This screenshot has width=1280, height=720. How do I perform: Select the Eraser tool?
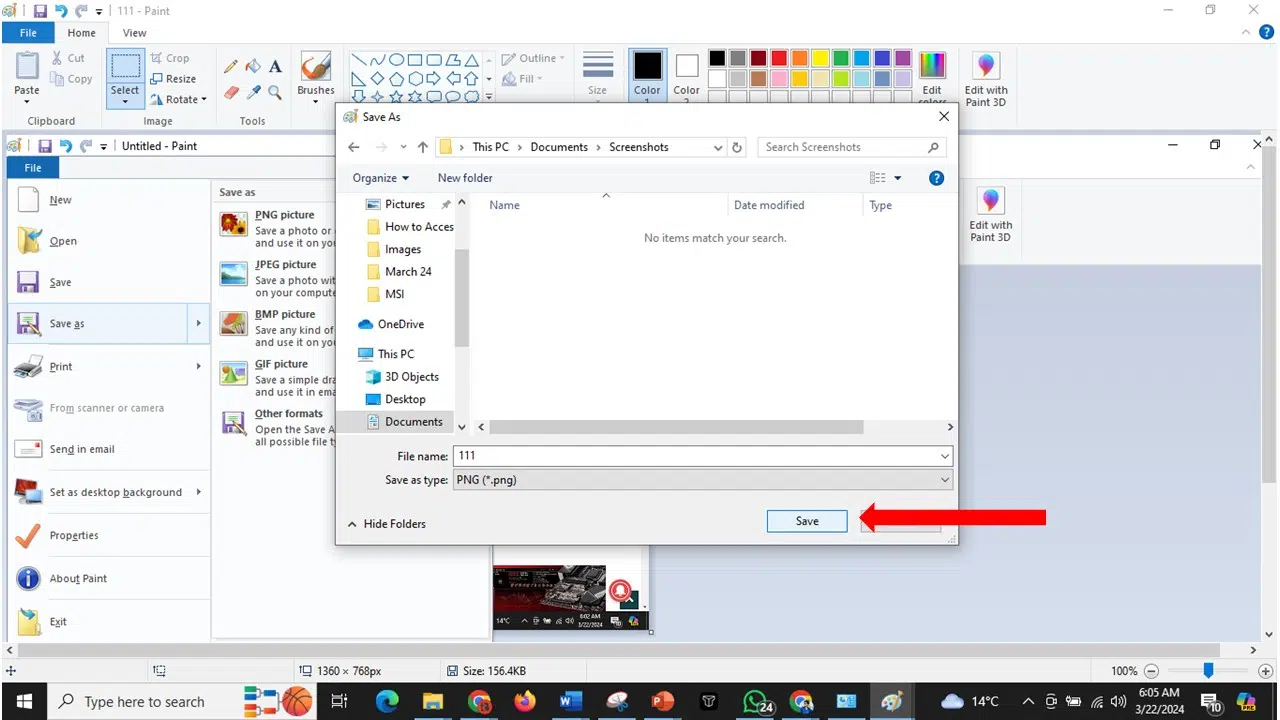coord(231,92)
